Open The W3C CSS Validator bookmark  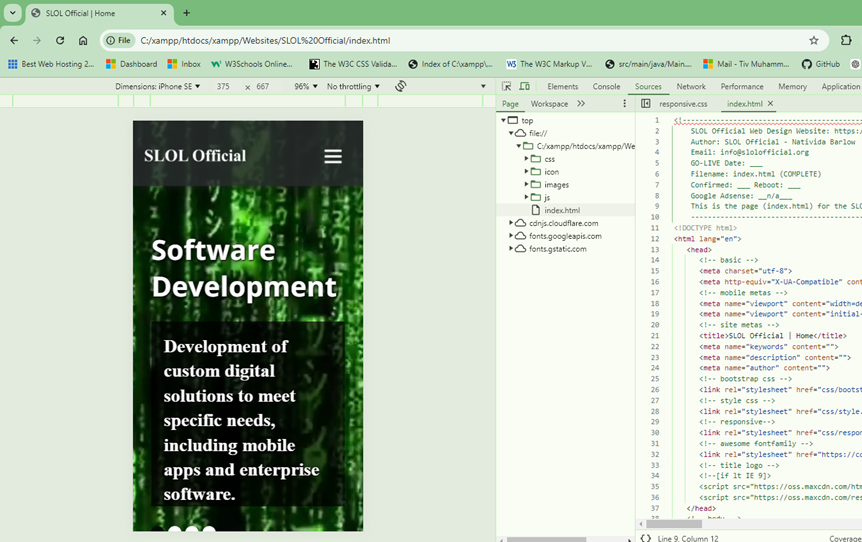353,64
